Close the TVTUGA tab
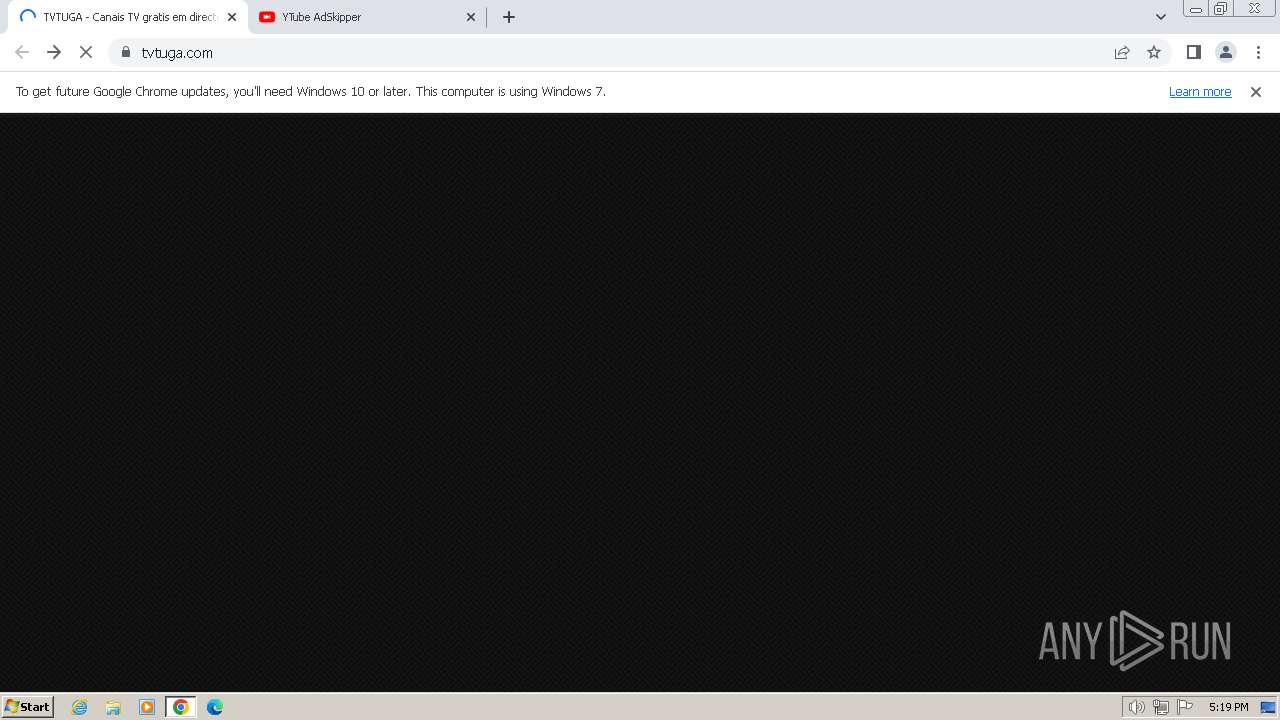This screenshot has width=1280, height=720. pyautogui.click(x=232, y=17)
